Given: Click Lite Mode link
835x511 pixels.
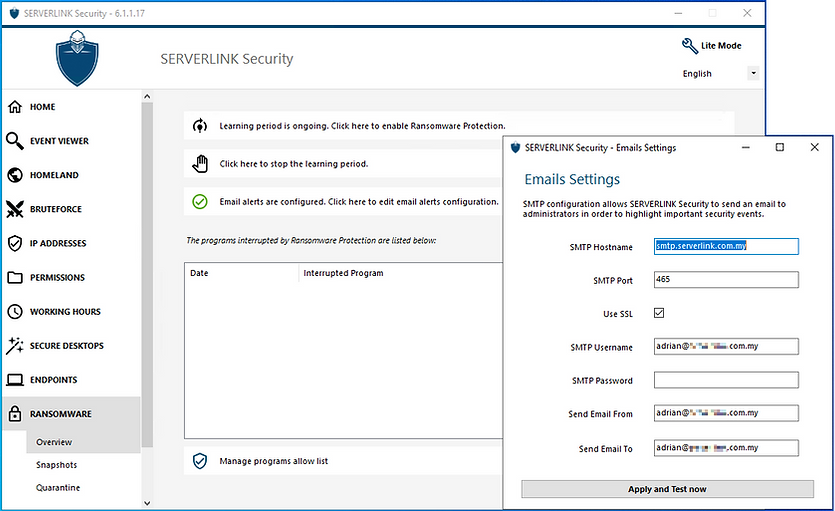Looking at the screenshot, I should [x=721, y=46].
